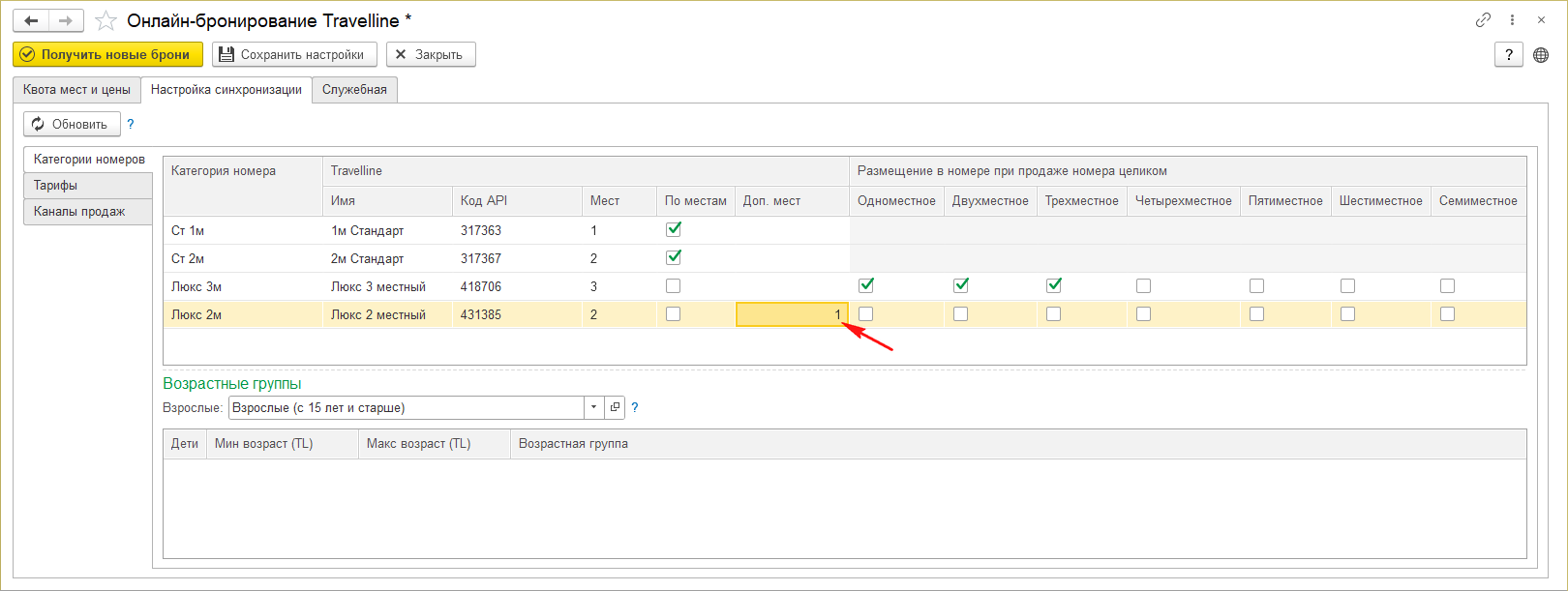Edit Доп. мест cell for Люкс 2м

(791, 314)
